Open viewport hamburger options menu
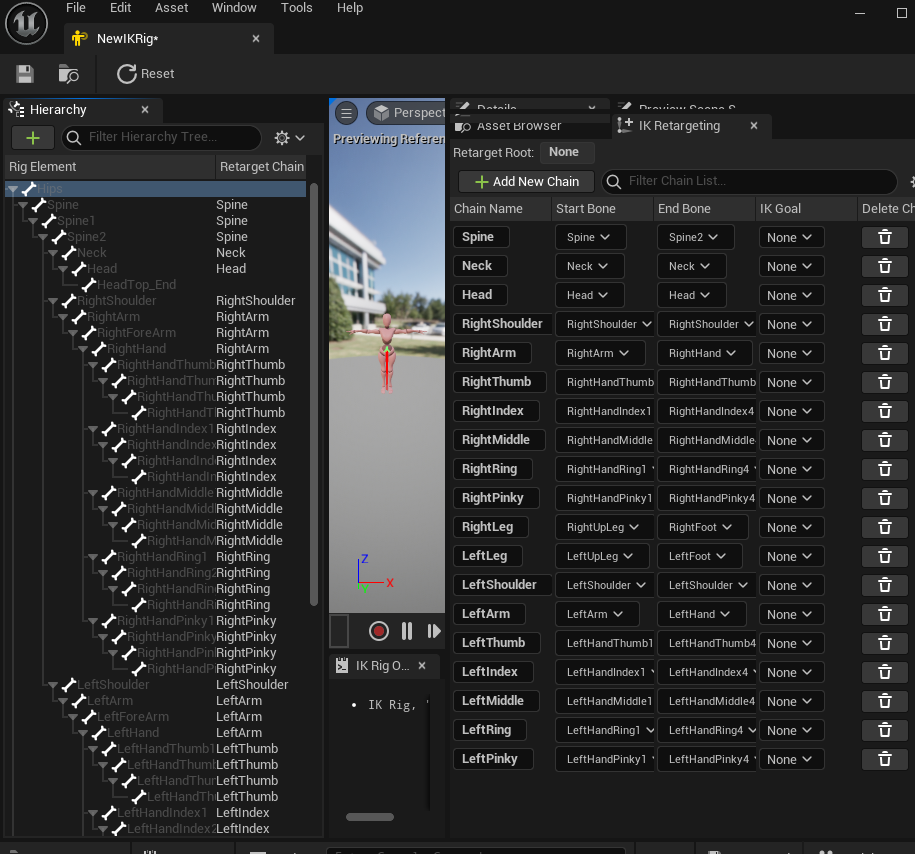The height and width of the screenshot is (854, 915). [x=347, y=113]
